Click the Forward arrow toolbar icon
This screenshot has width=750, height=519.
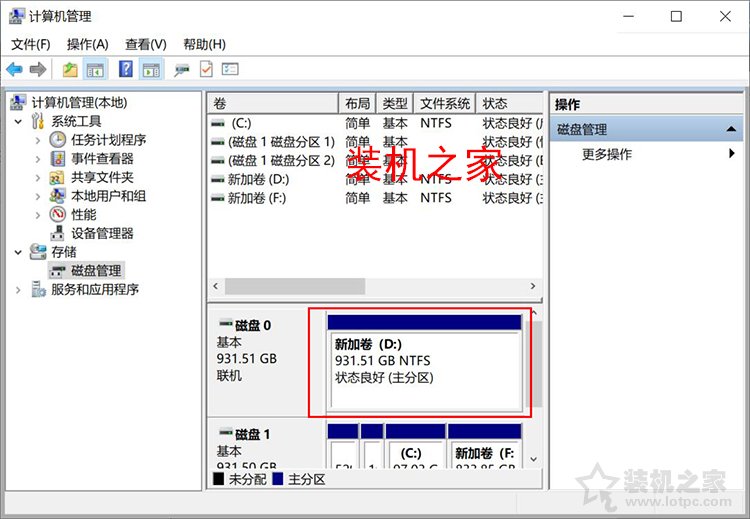pos(38,69)
